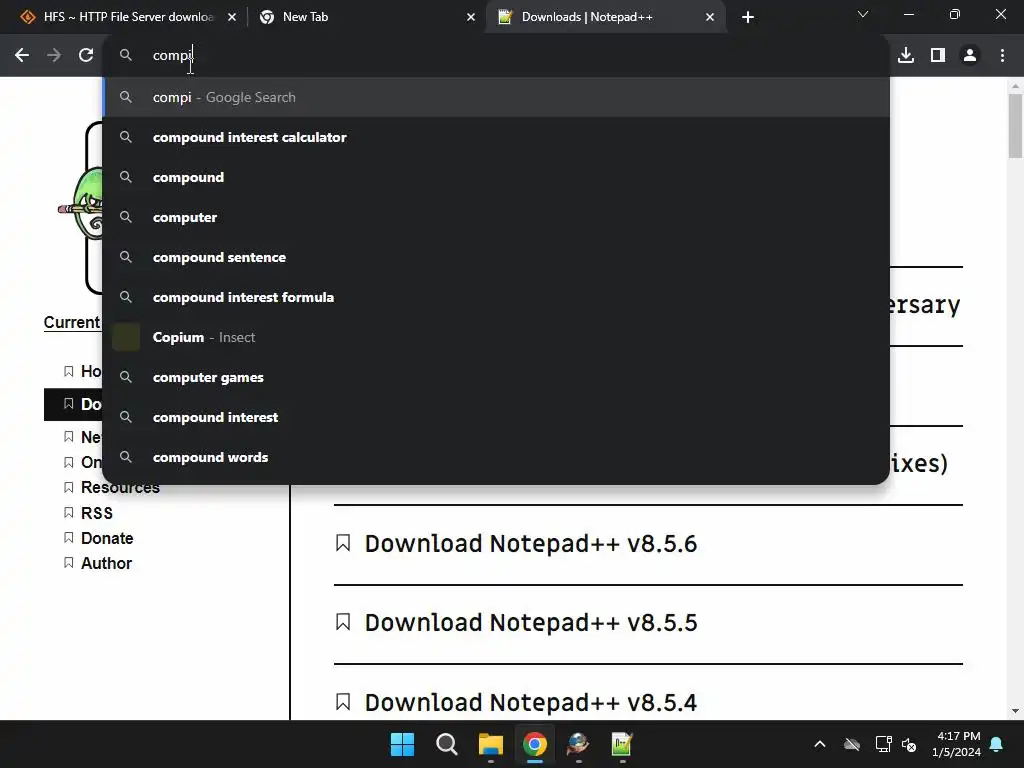Click bookmark icon beside Author
Image resolution: width=1024 pixels, height=768 pixels.
[69, 562]
